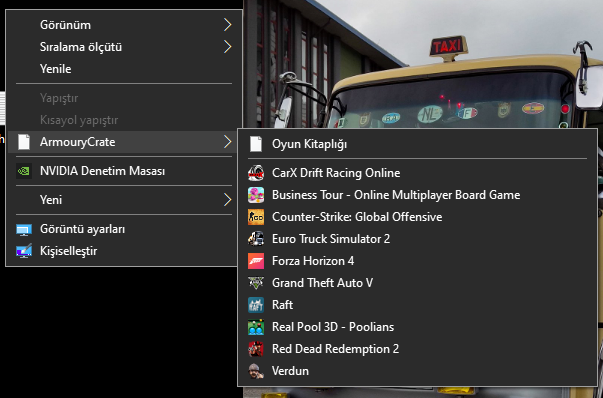Click the Red Dead Redemption 2 icon
Viewport: 603px width, 398px height.
coord(256,349)
